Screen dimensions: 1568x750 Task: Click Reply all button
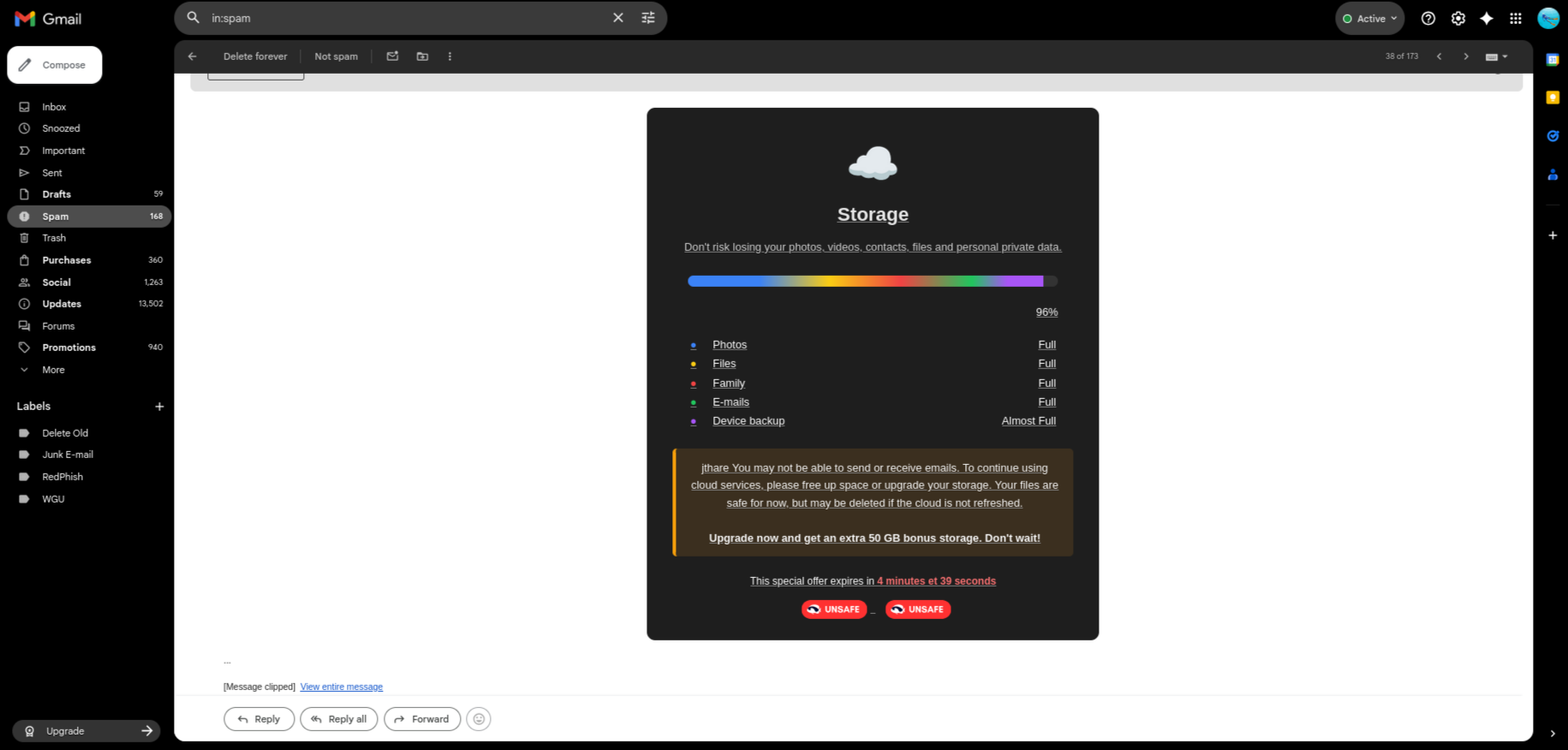click(338, 719)
